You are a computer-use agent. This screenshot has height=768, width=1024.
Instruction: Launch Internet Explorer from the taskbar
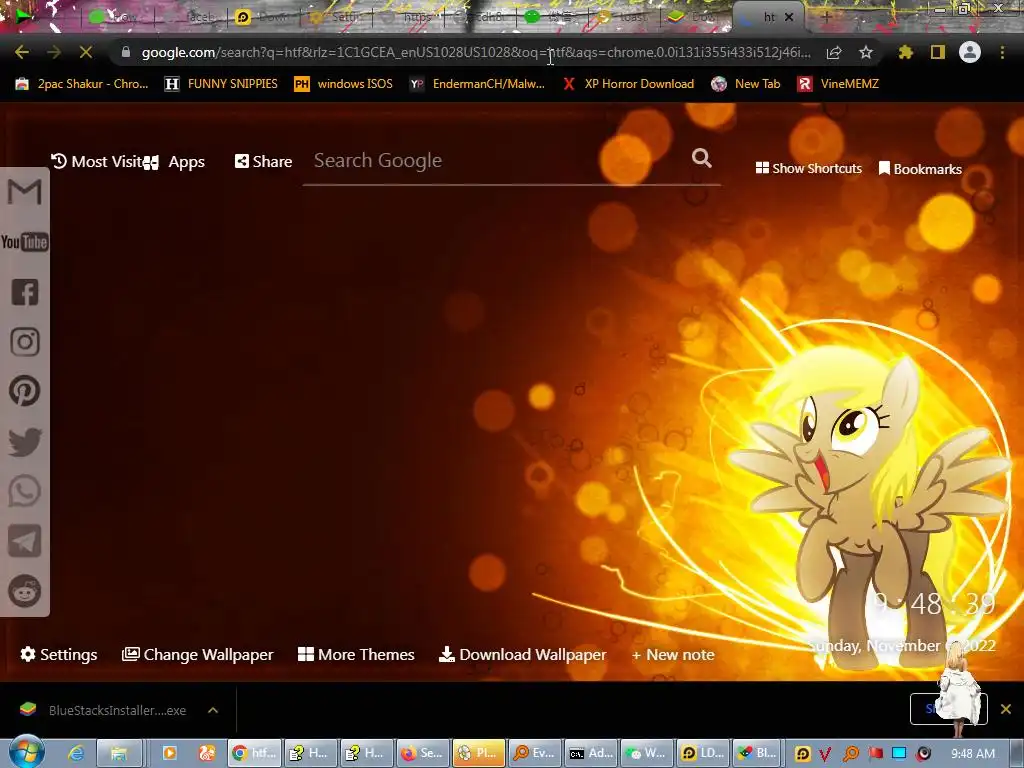click(76, 753)
